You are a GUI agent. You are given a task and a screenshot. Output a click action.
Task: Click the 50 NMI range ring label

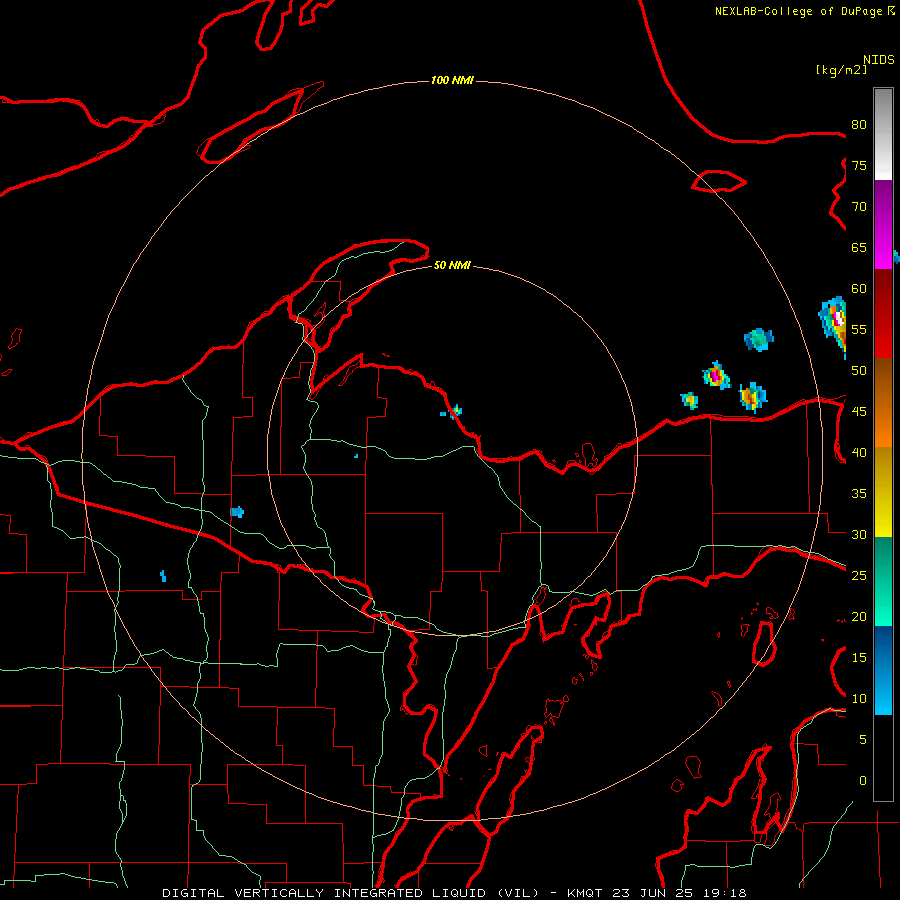coord(452,265)
